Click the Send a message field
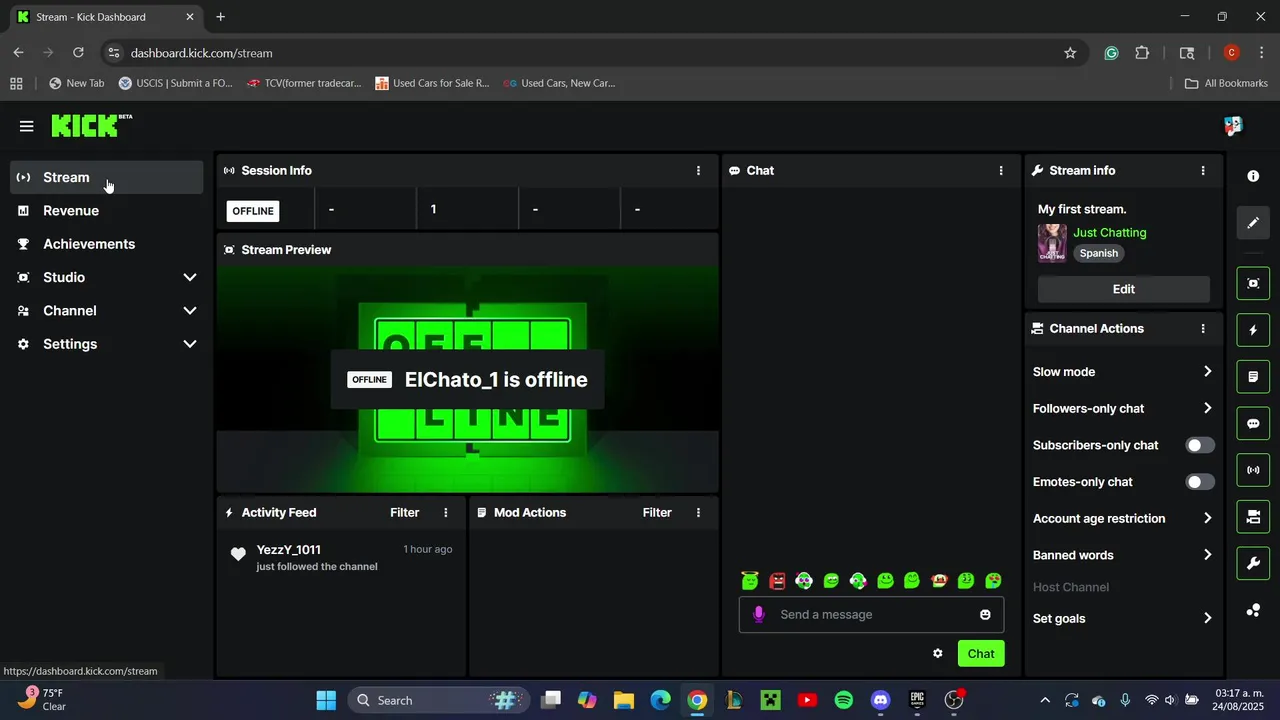Screen dimensions: 1280x720 coord(872,614)
